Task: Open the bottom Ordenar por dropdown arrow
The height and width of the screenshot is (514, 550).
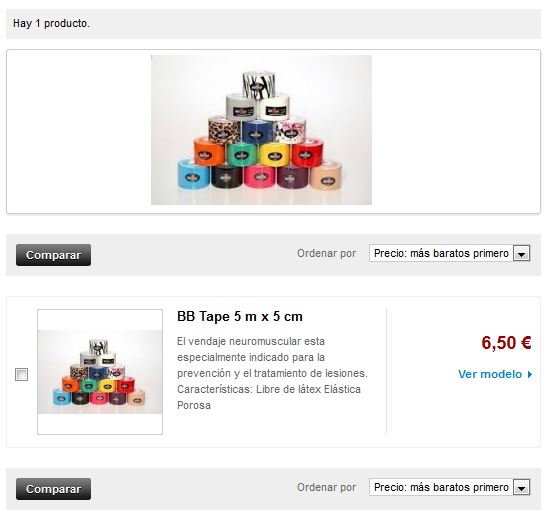Action: [522, 487]
